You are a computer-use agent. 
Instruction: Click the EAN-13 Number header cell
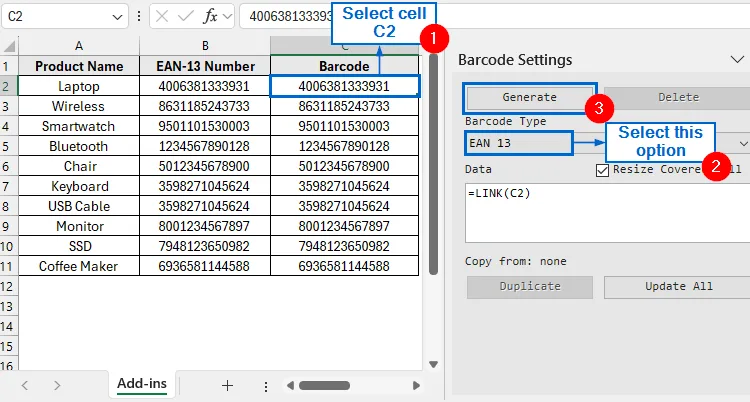coord(205,66)
